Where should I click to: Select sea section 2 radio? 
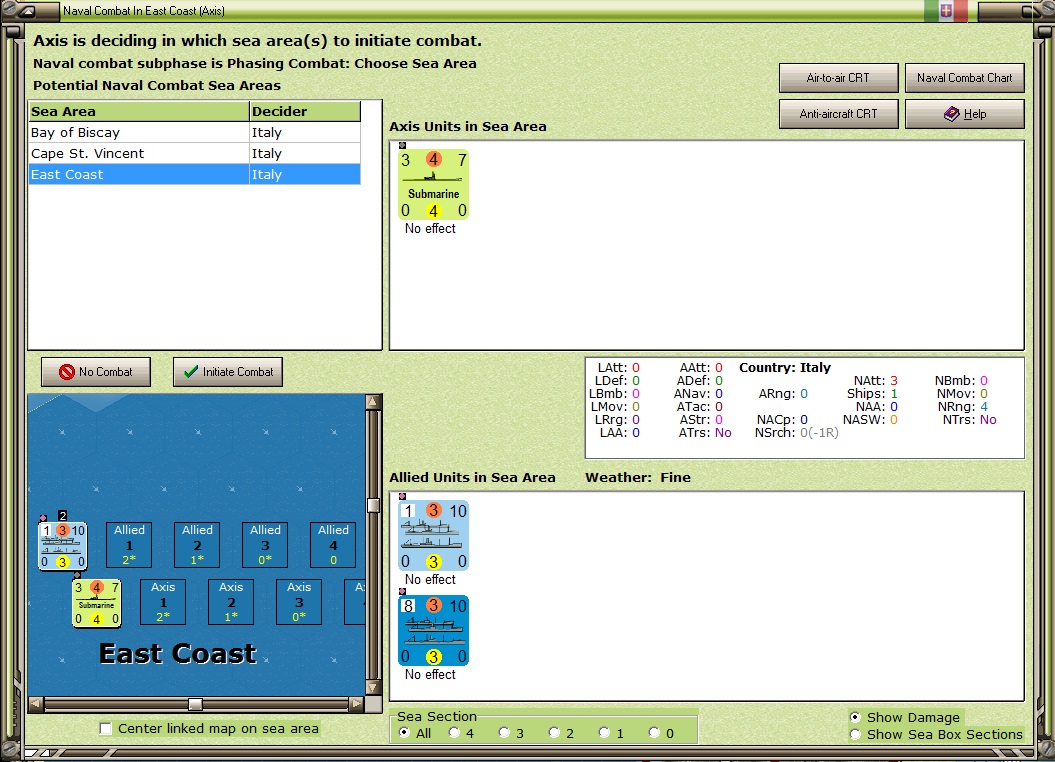(554, 732)
